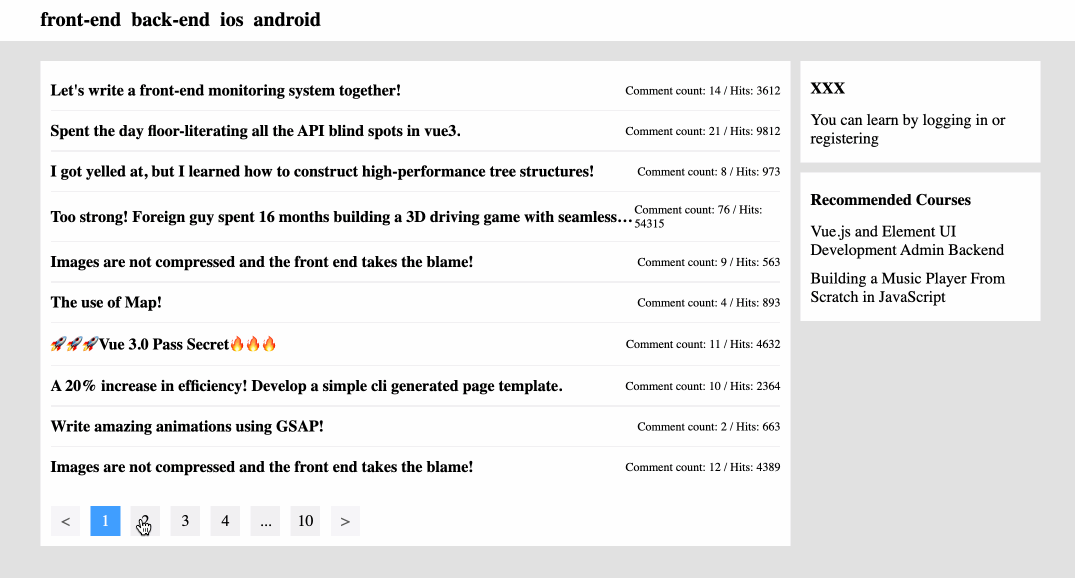Image resolution: width=1075 pixels, height=578 pixels.
Task: Jump to page 10 of the list
Action: point(305,521)
